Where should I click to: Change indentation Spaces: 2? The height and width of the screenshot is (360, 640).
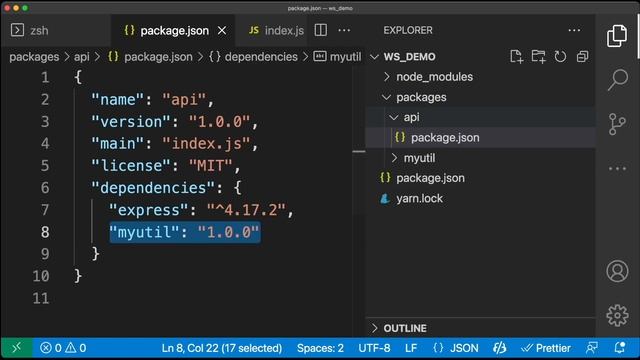pos(320,348)
